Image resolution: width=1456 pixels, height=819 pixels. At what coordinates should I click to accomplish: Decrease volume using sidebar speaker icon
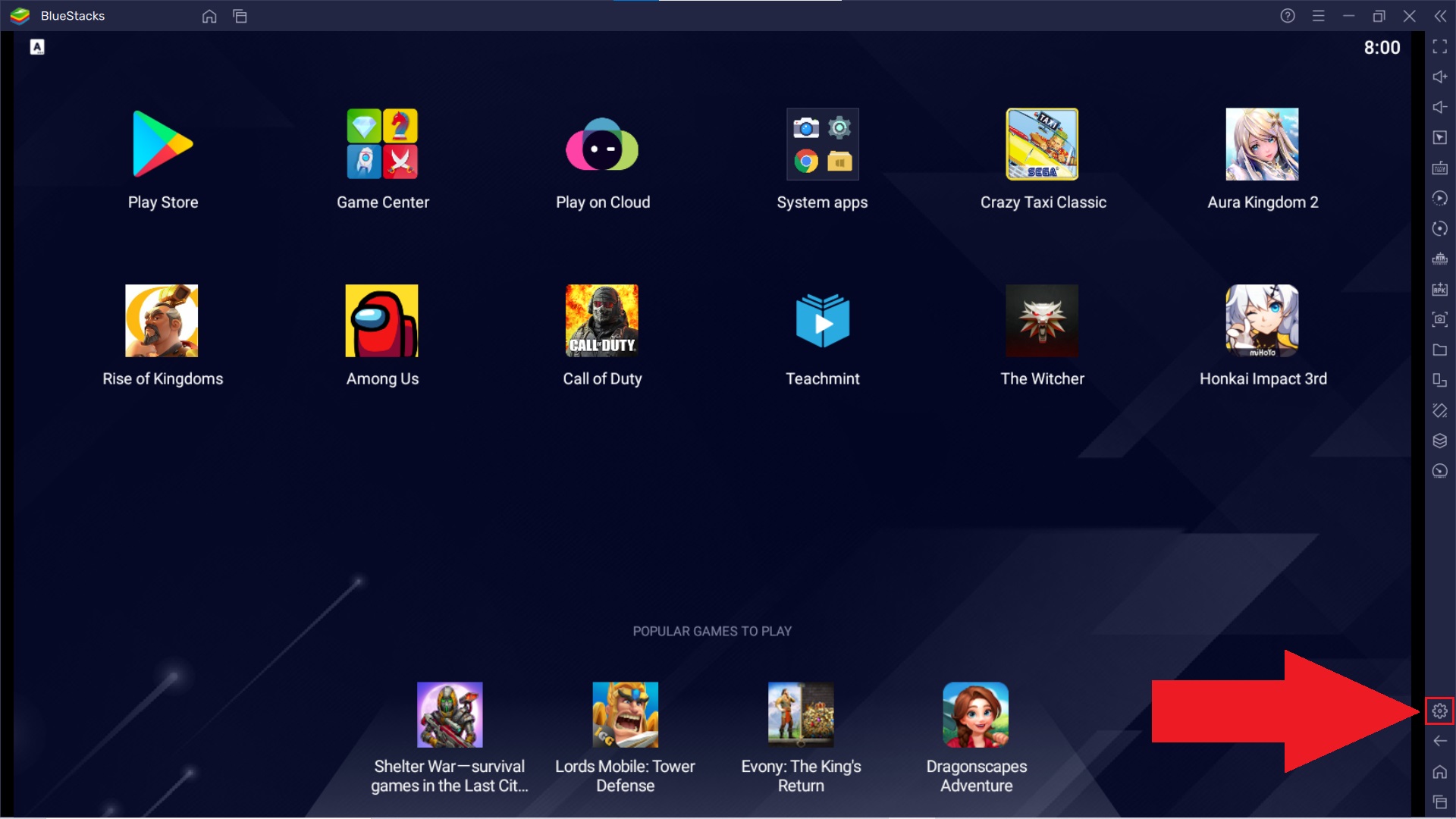pos(1439,107)
